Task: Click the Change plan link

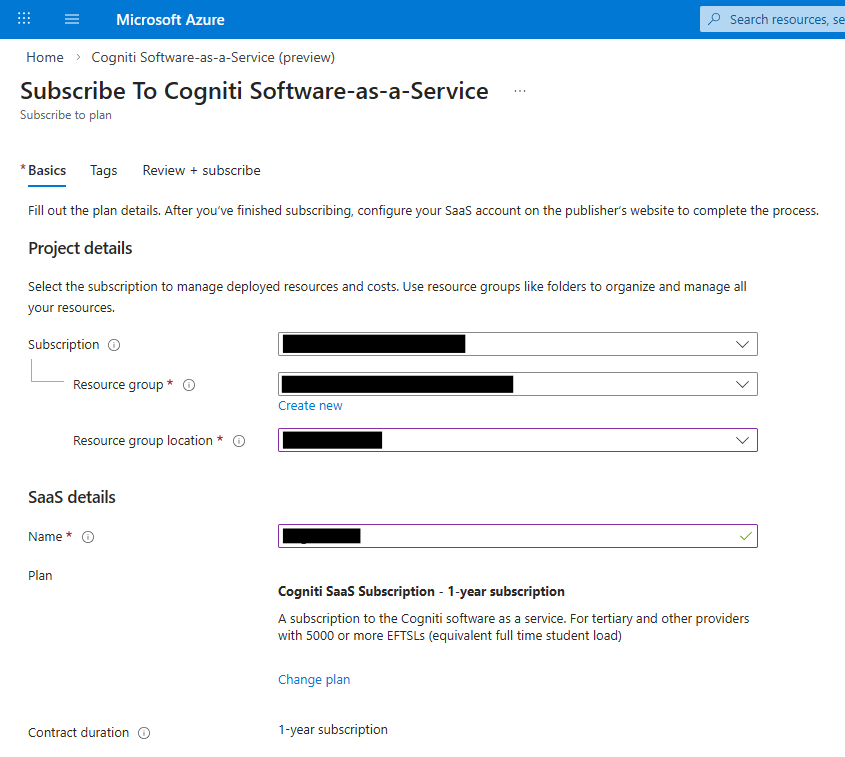Action: tap(314, 680)
